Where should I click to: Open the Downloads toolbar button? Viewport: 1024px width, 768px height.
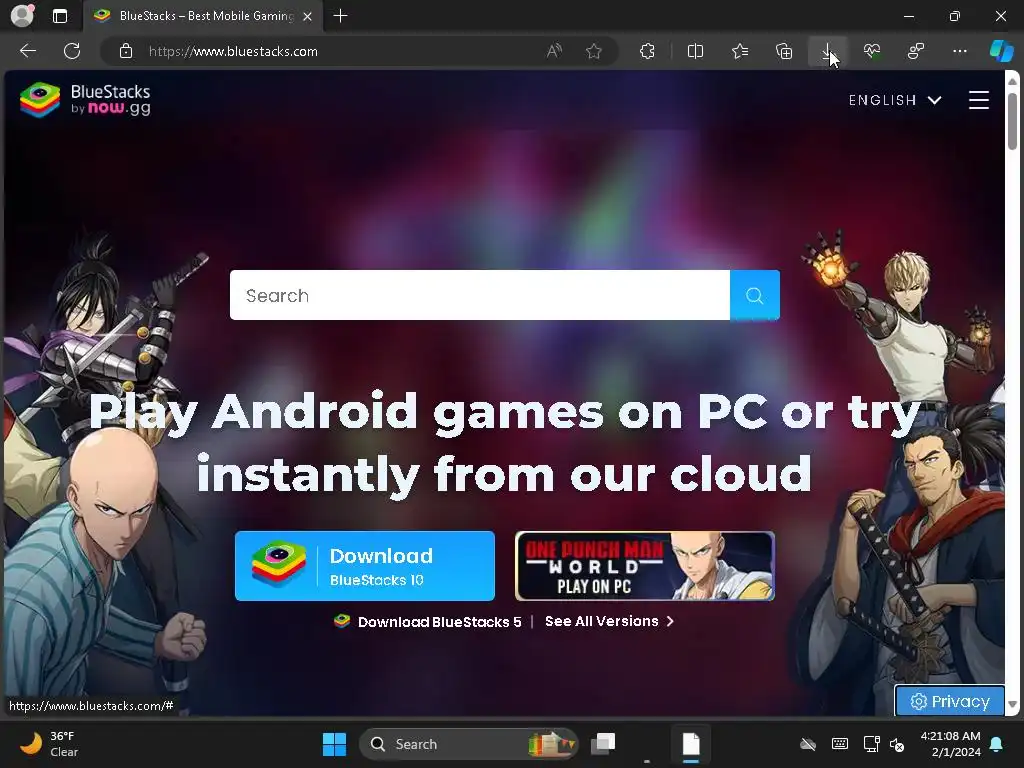[827, 51]
